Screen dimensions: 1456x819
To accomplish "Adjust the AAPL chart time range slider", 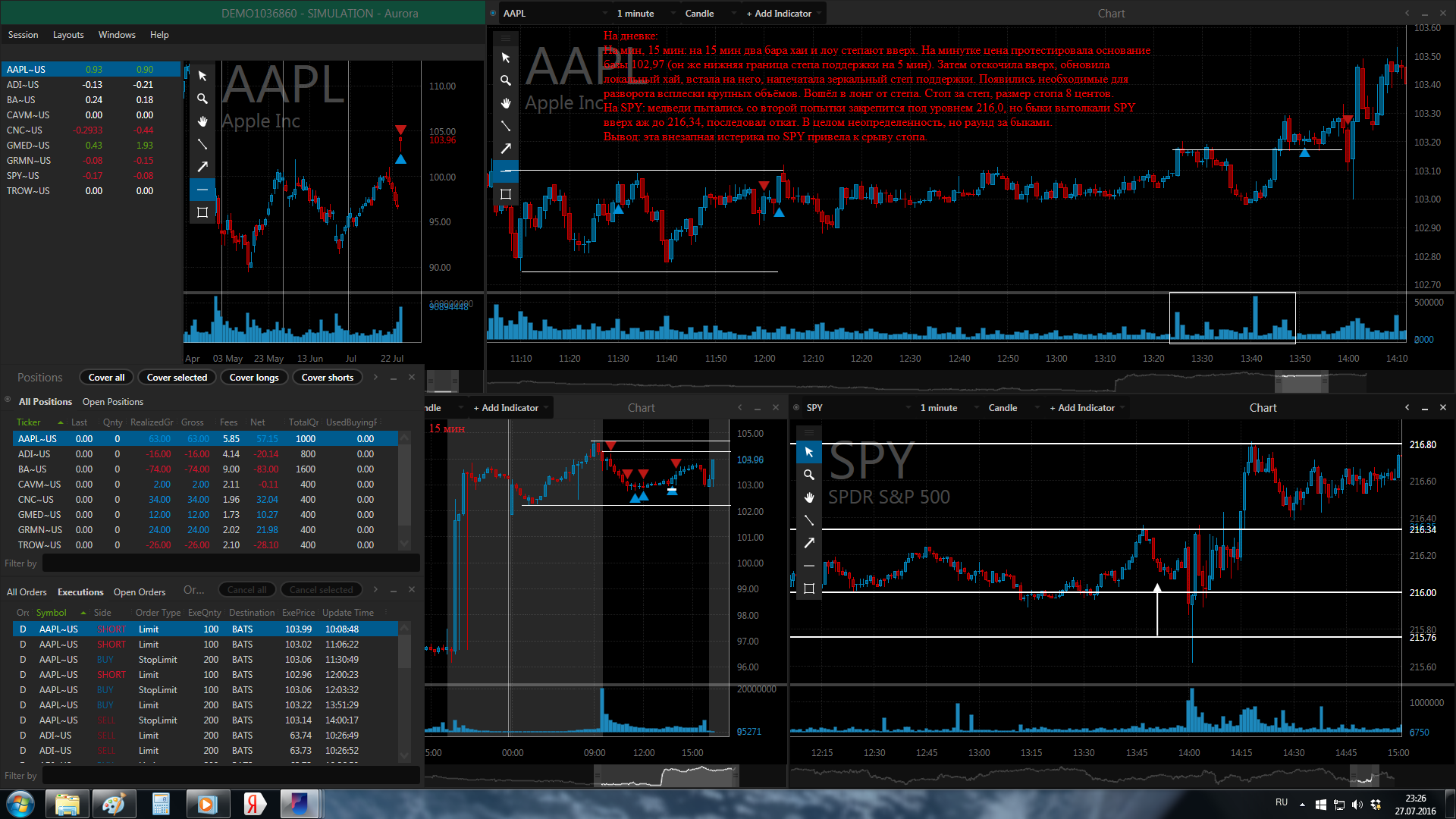I will point(1301,381).
